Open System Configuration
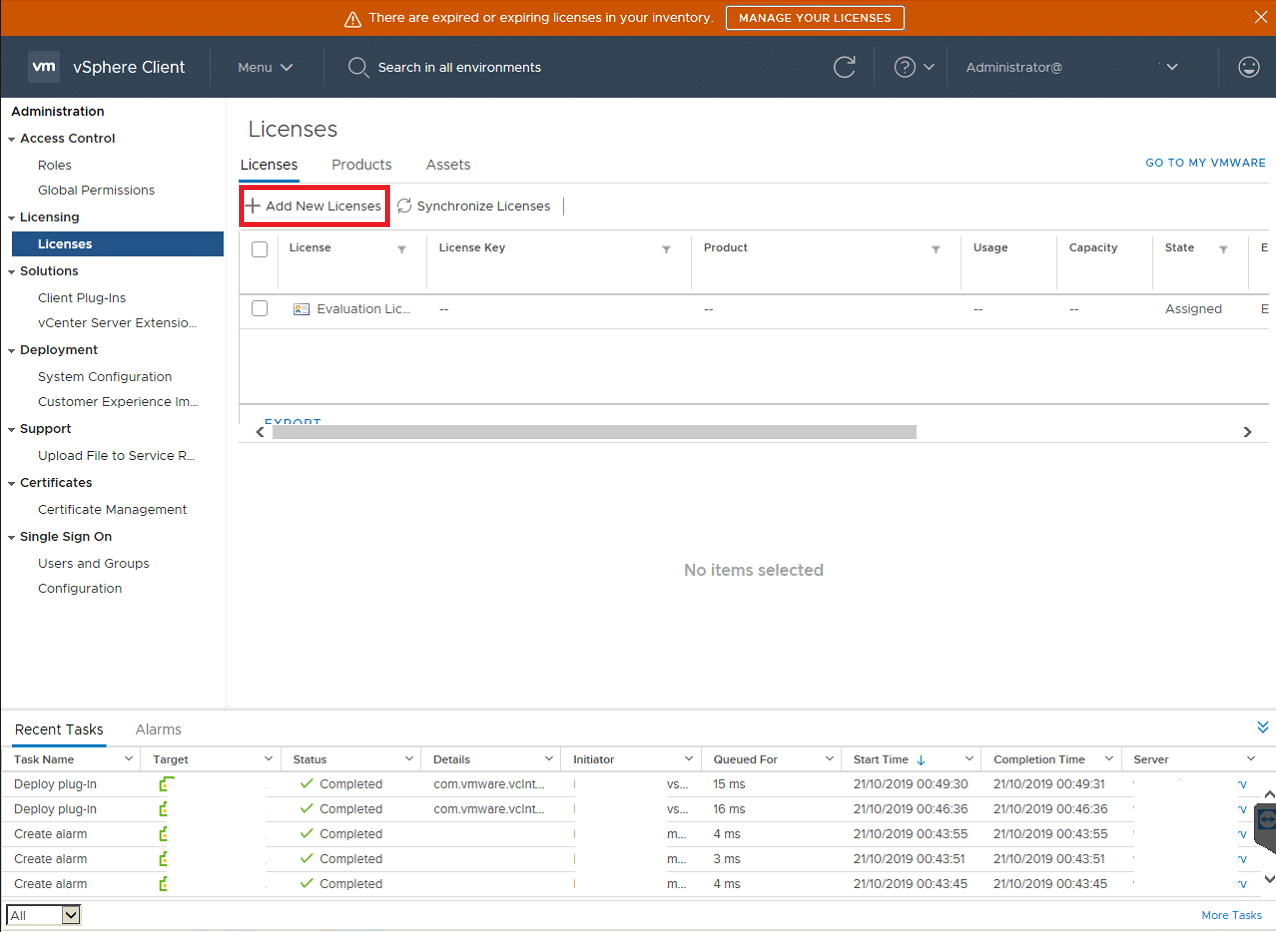 [105, 377]
